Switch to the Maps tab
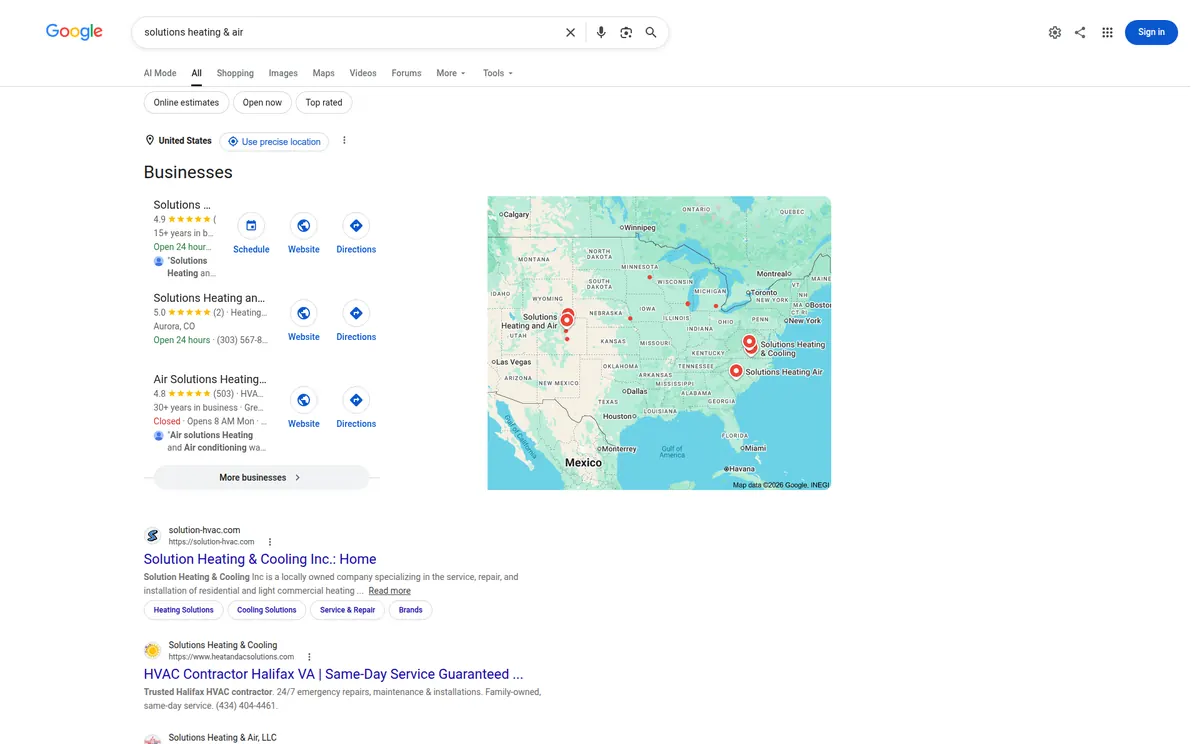The image size is (1200, 744). coord(323,73)
